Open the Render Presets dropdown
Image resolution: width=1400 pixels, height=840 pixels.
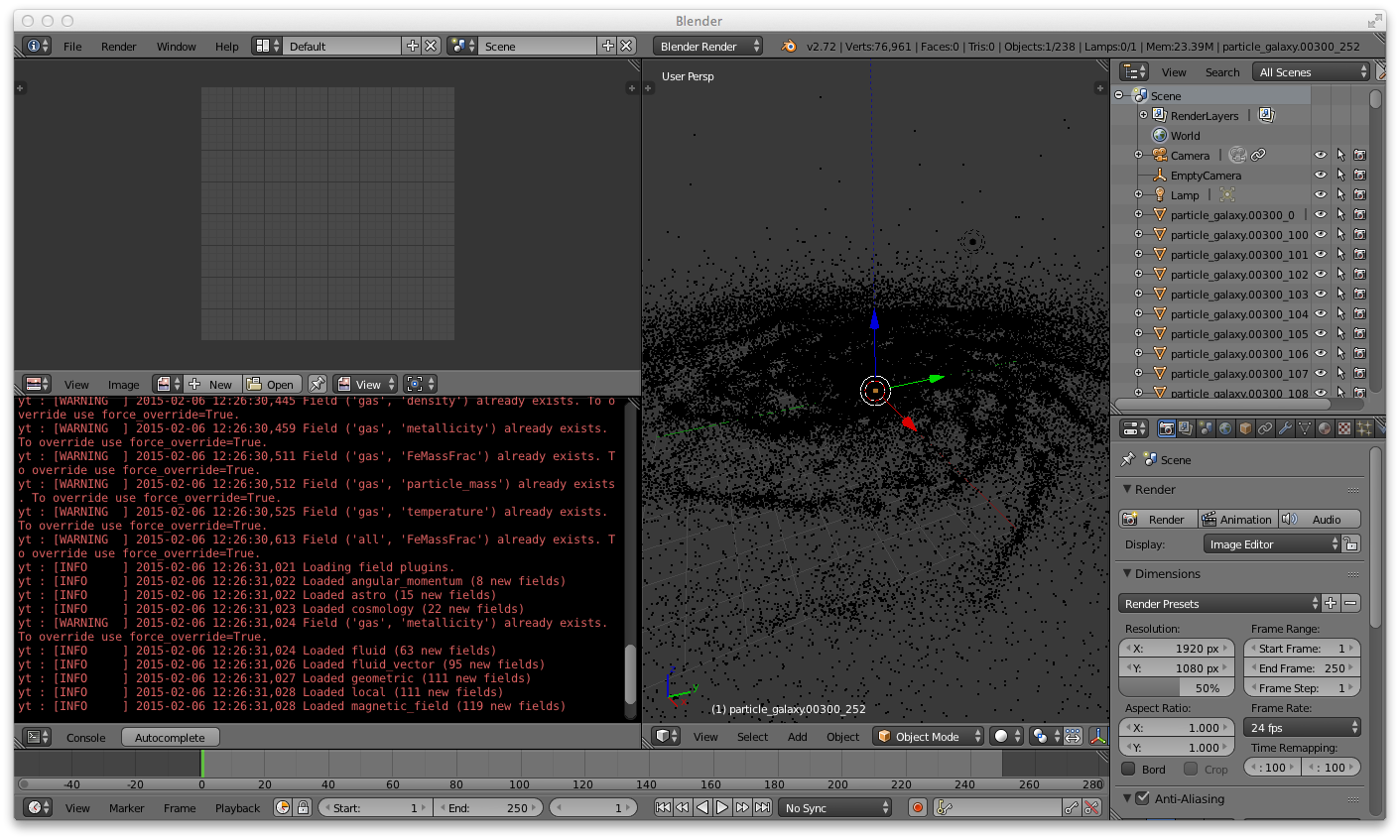(1219, 603)
